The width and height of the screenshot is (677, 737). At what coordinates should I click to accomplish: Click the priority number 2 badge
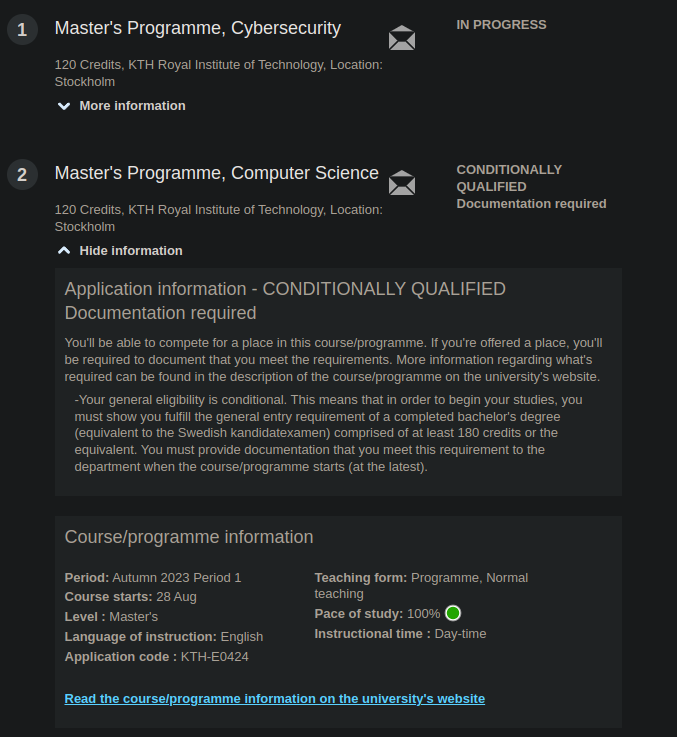pos(22,175)
